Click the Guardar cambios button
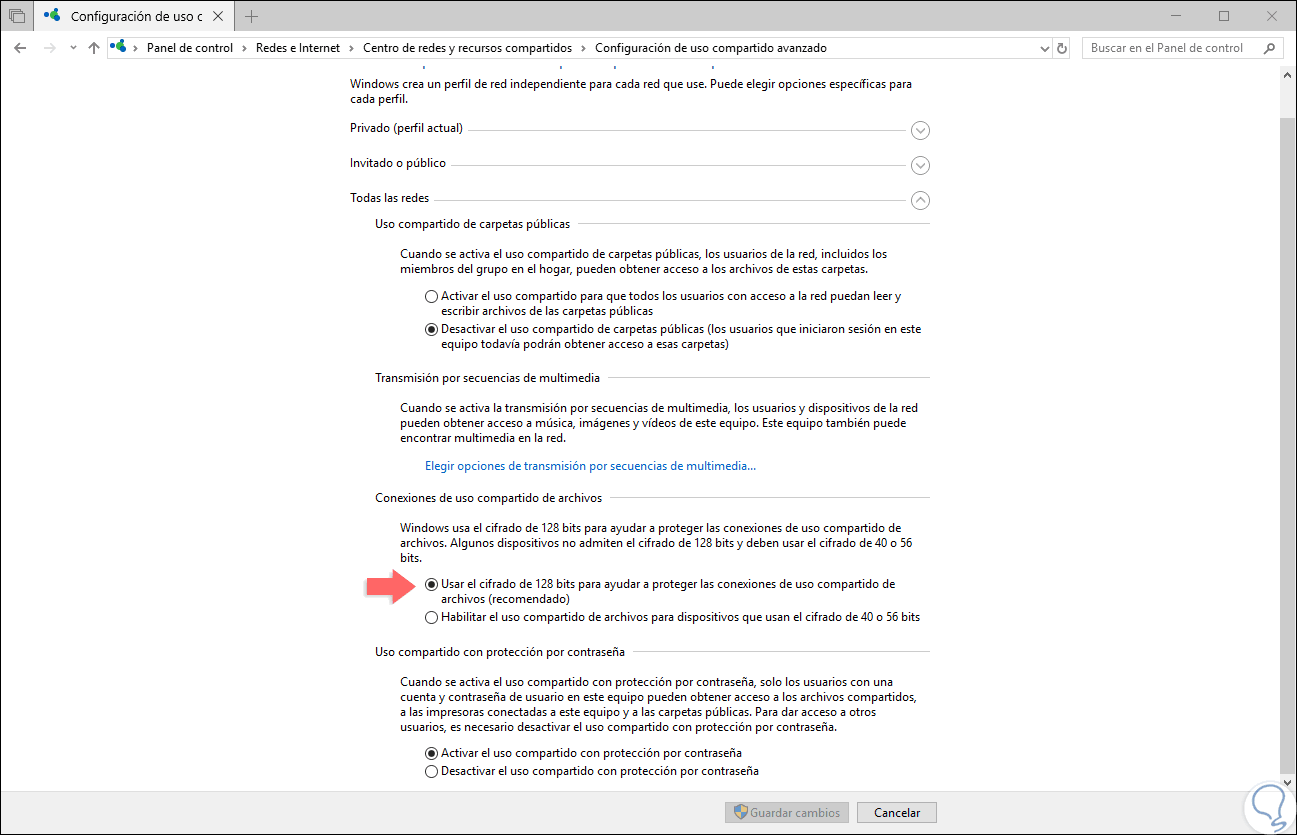The image size is (1297, 835). click(788, 812)
